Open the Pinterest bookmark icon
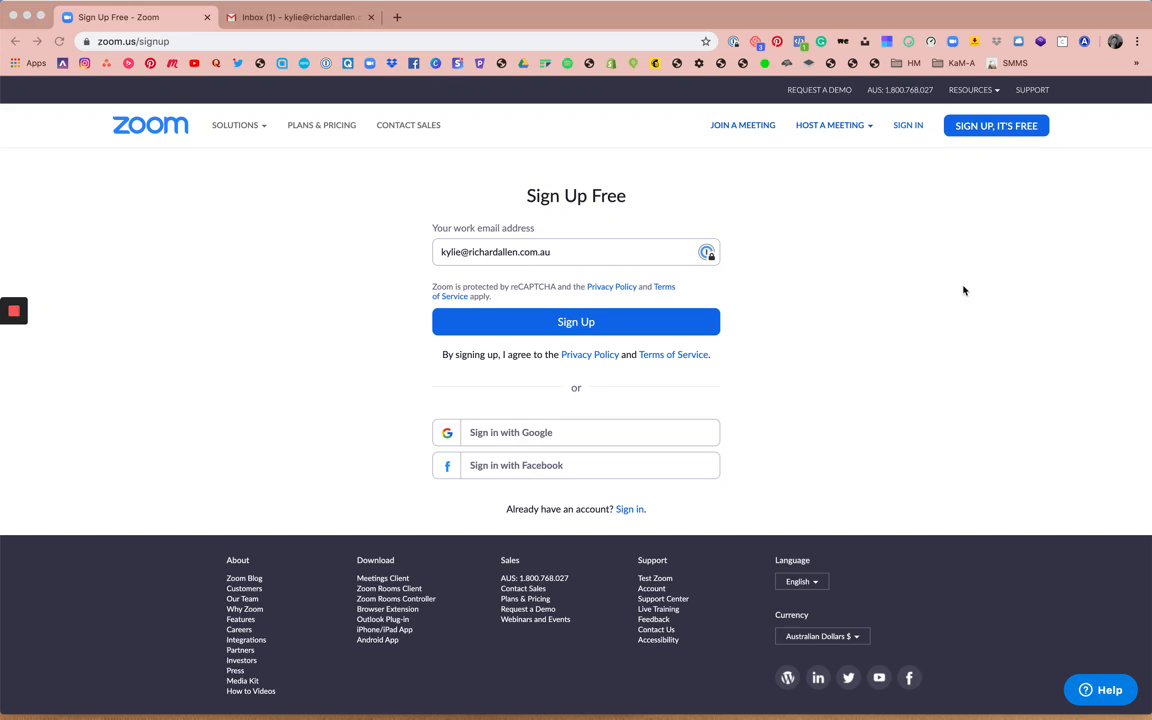 click(150, 63)
